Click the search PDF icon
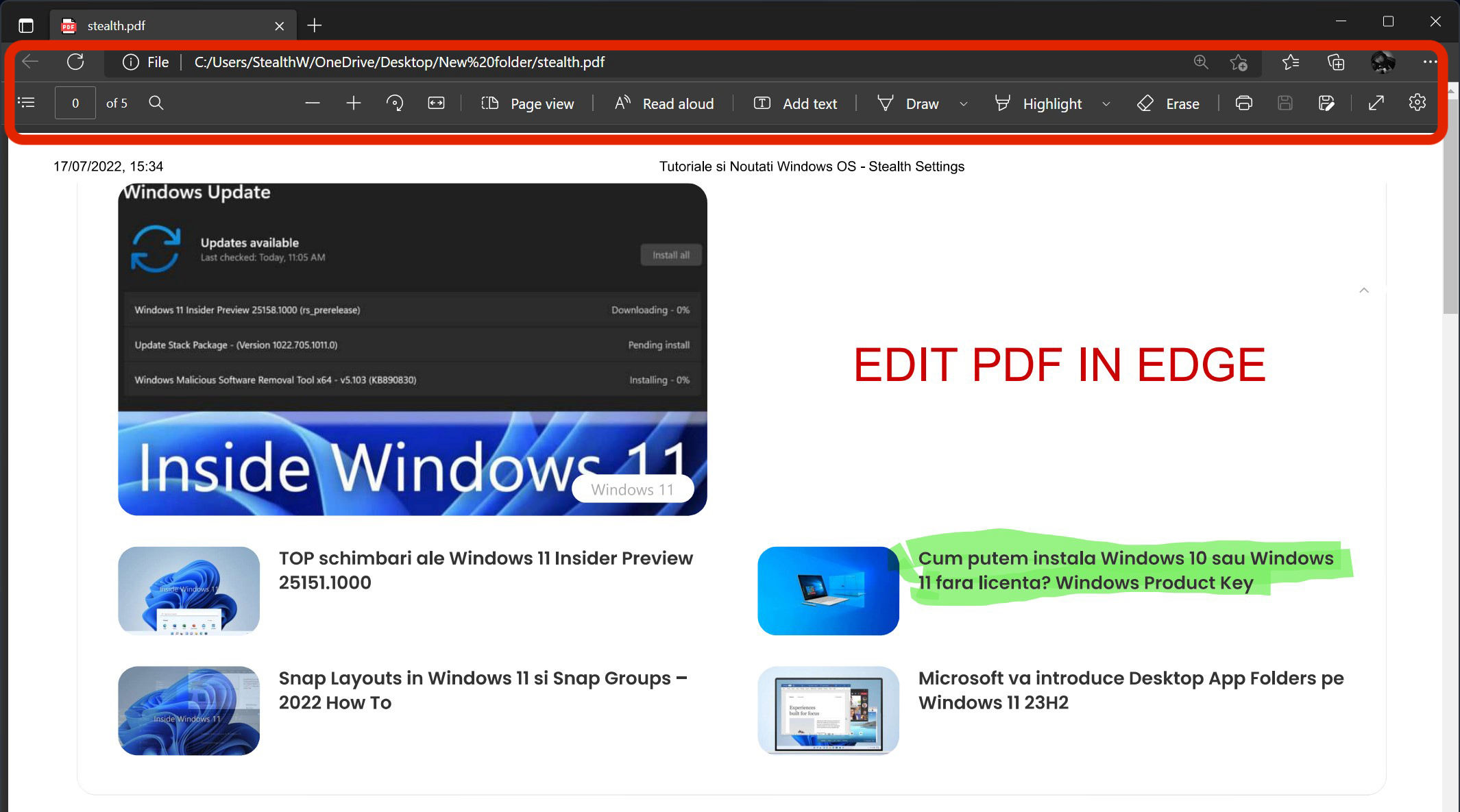 point(155,102)
